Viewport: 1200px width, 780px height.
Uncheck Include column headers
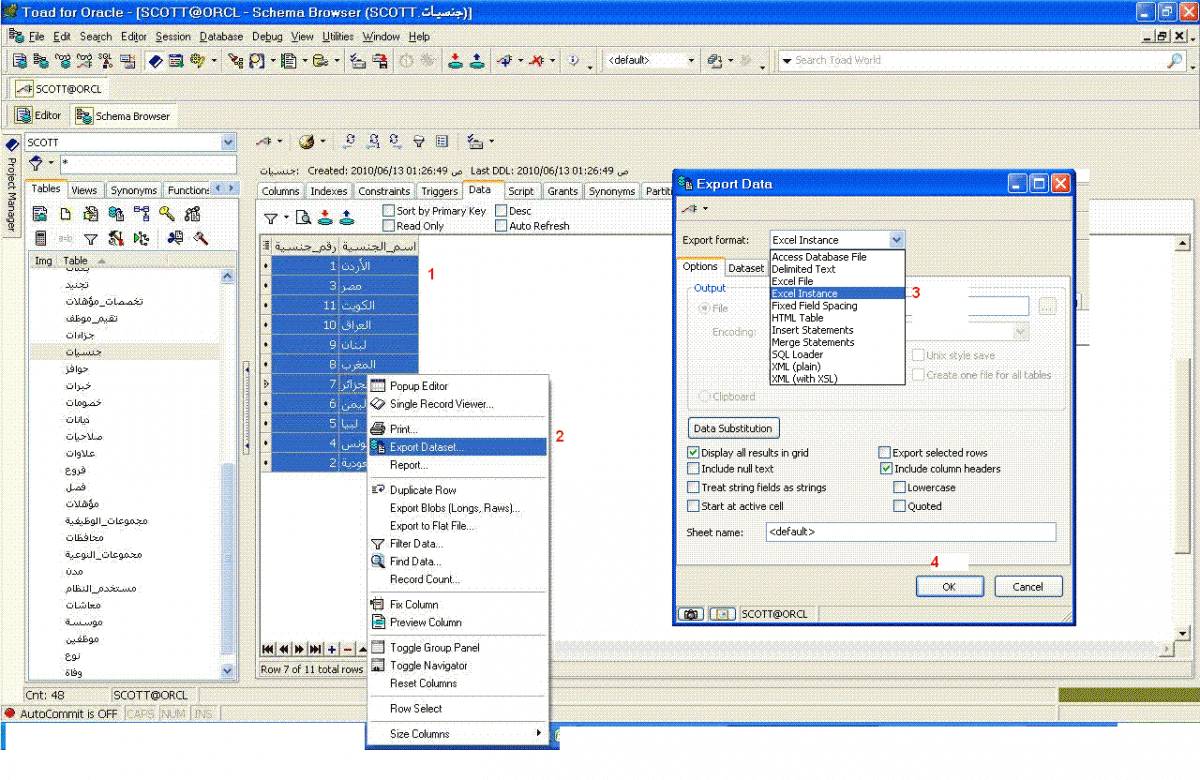click(x=886, y=468)
